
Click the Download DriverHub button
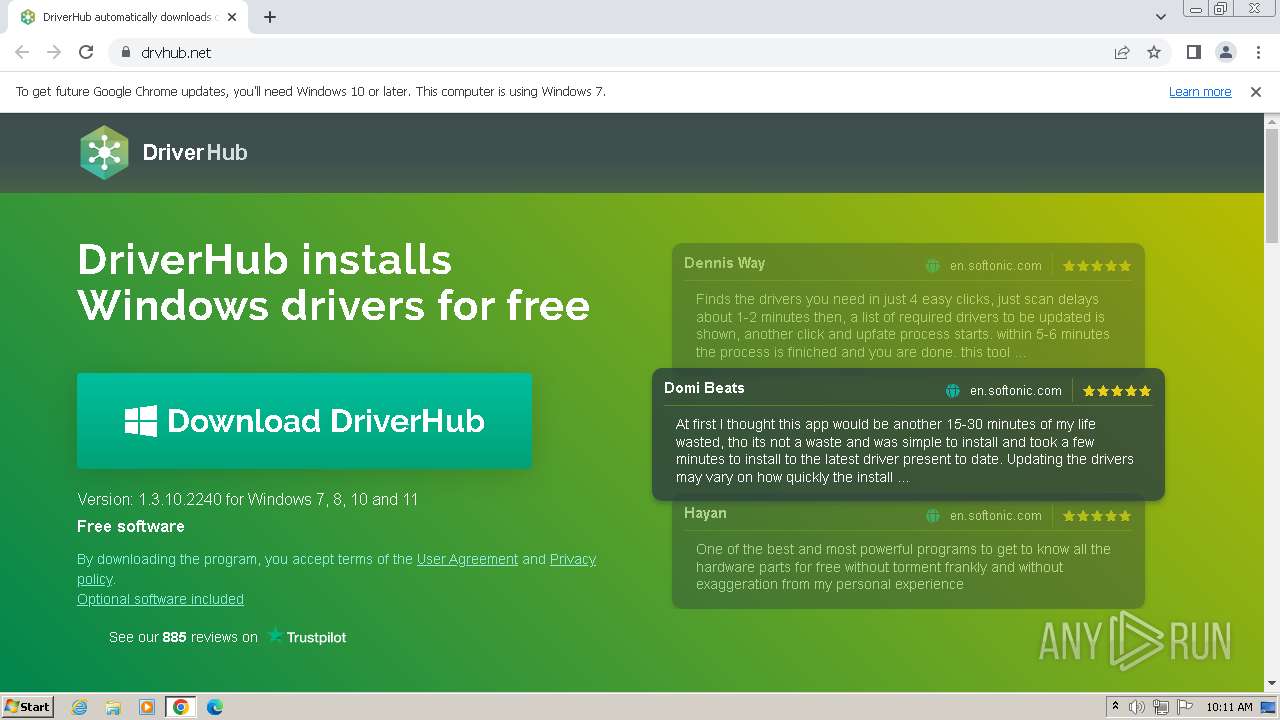305,420
